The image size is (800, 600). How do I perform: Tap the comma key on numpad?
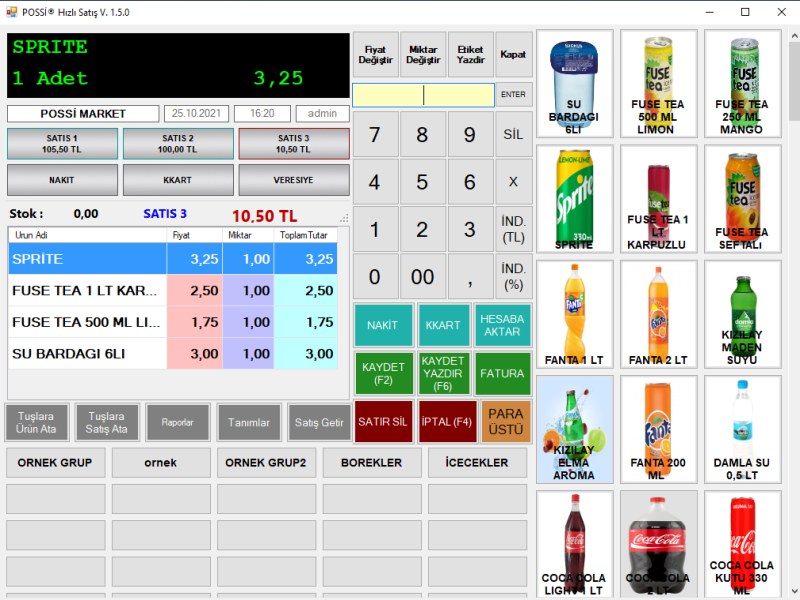click(469, 277)
